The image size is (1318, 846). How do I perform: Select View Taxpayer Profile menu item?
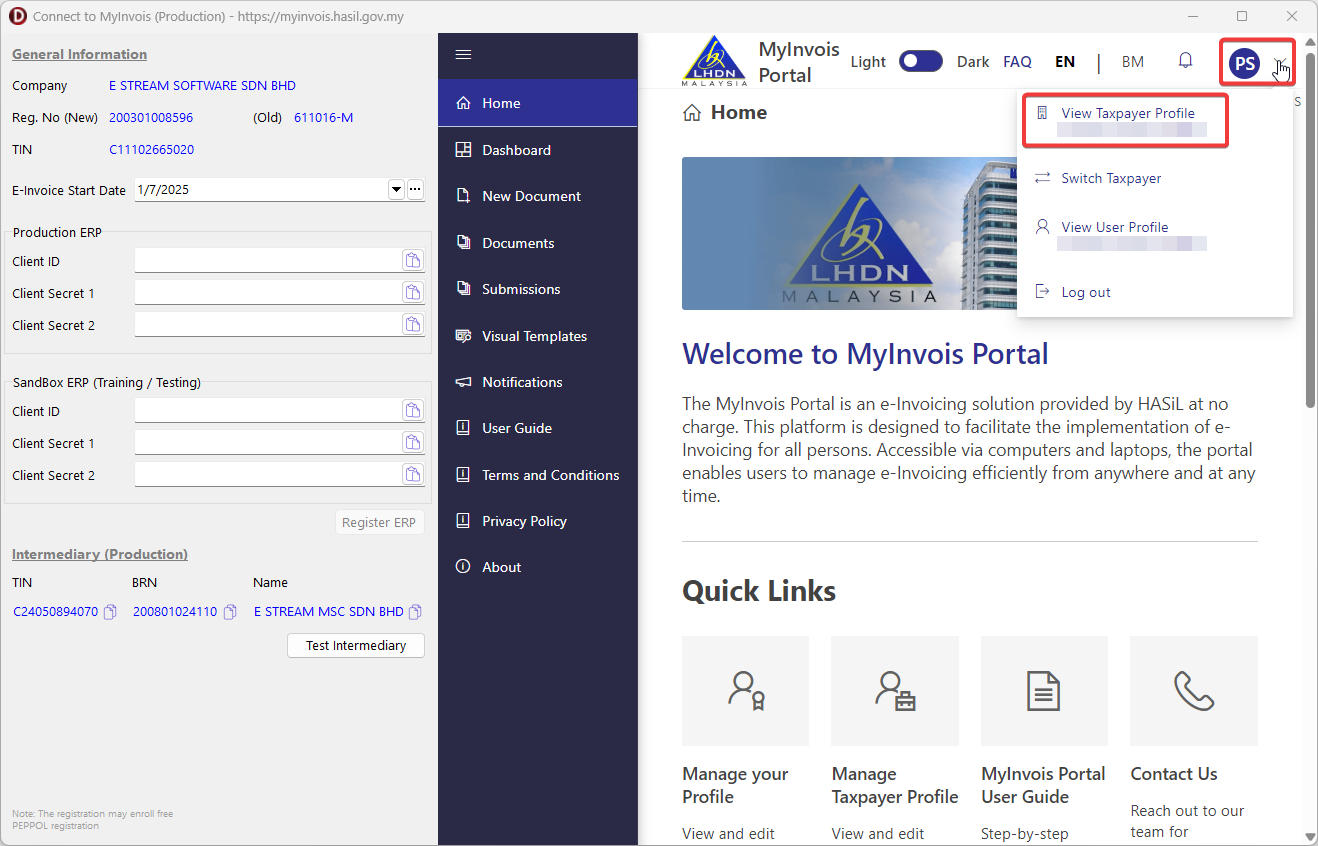(x=1127, y=114)
